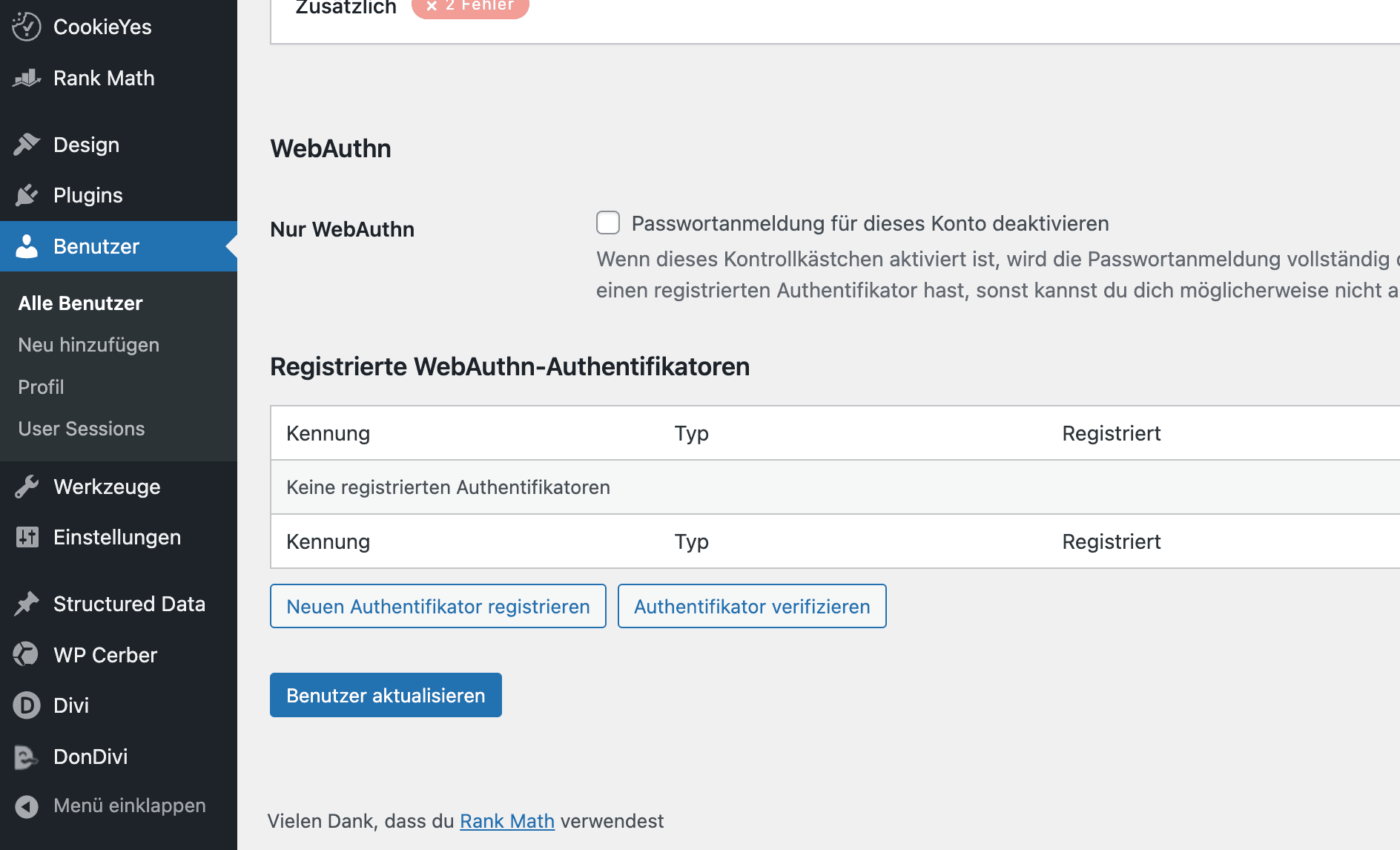Select Alle Benutzer submenu item
The height and width of the screenshot is (850, 1400).
click(x=80, y=303)
